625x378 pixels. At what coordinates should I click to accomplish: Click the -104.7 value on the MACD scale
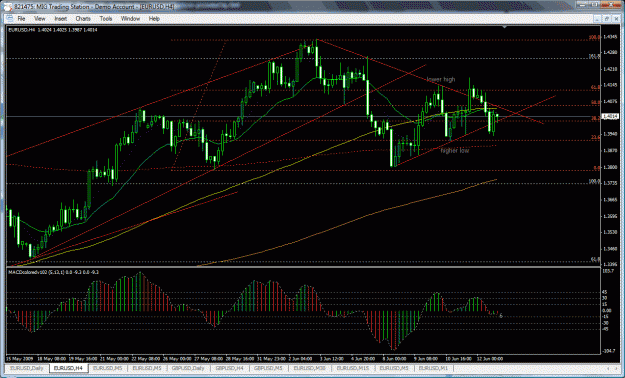pyautogui.click(x=609, y=351)
